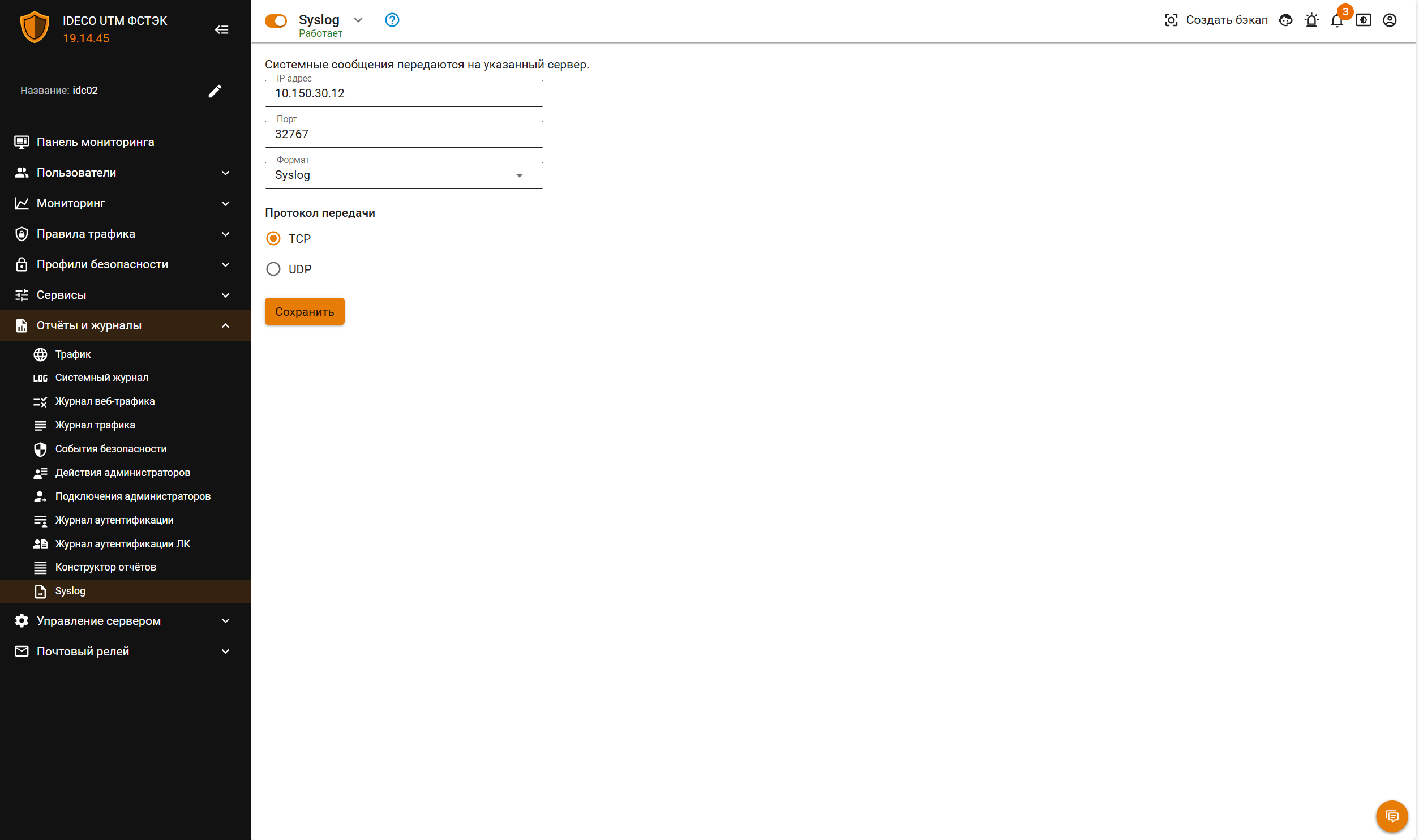Select the TCP protocol radio button
Viewport: 1419px width, 840px height.
point(273,238)
